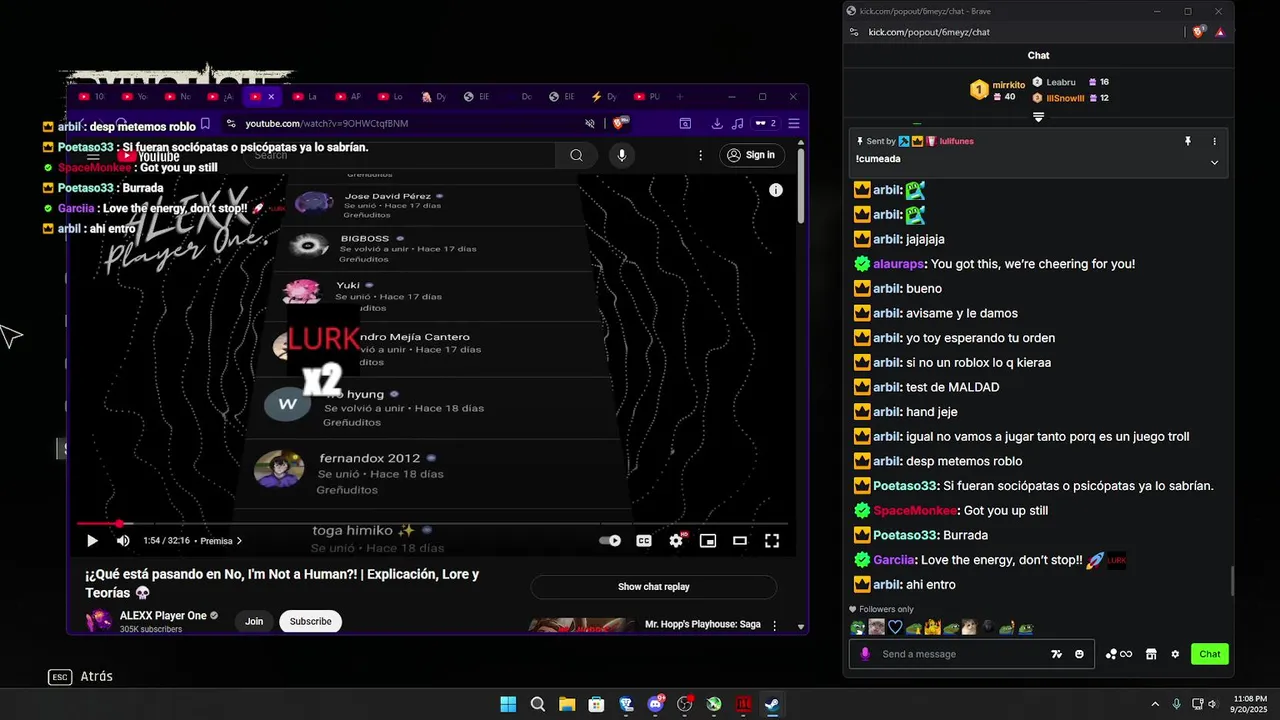Switch to the 'AP' YouTube tab
1280x720 pixels.
348,97
